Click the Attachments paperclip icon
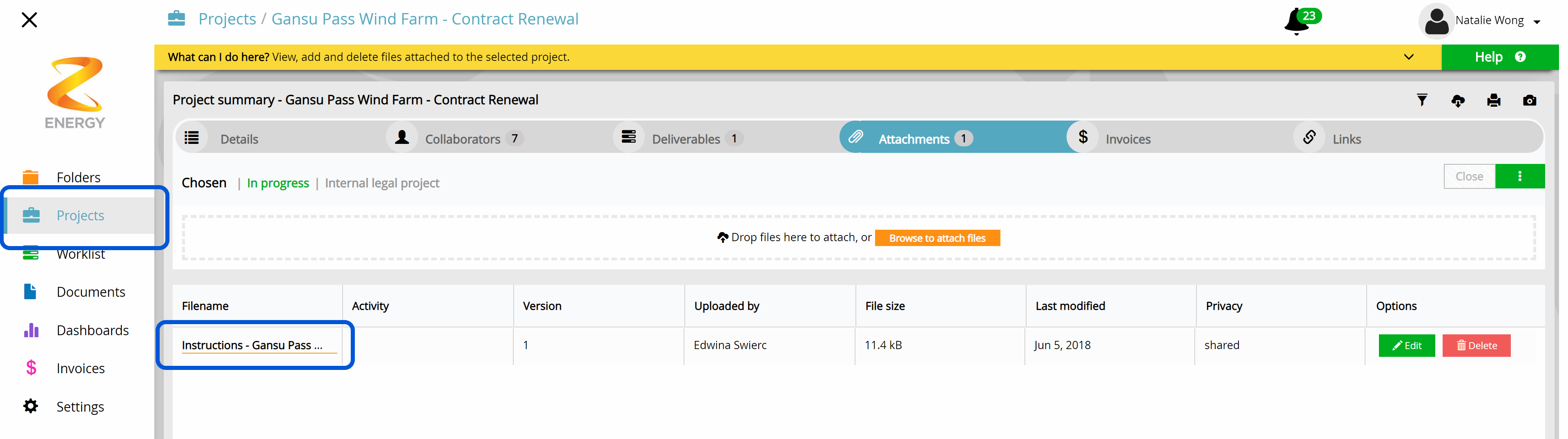Screen dimensions: 1568x439 tap(856, 137)
